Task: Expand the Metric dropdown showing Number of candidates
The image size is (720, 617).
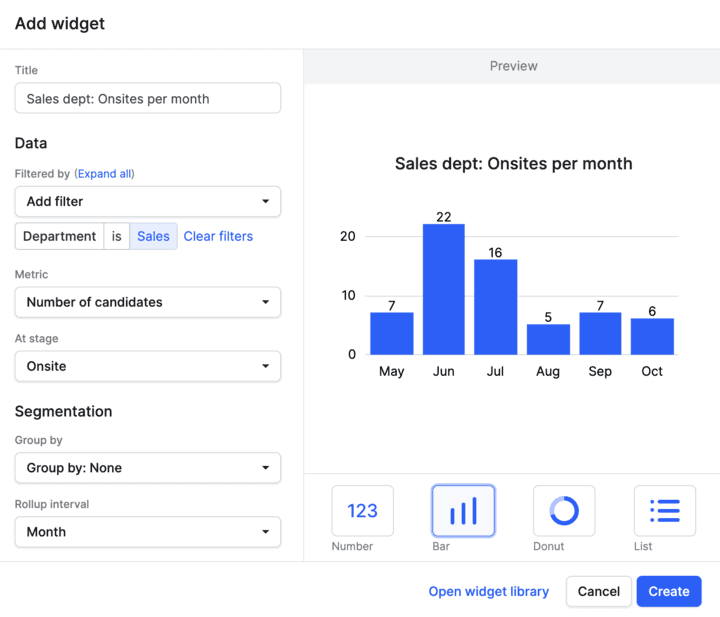Action: 148,302
